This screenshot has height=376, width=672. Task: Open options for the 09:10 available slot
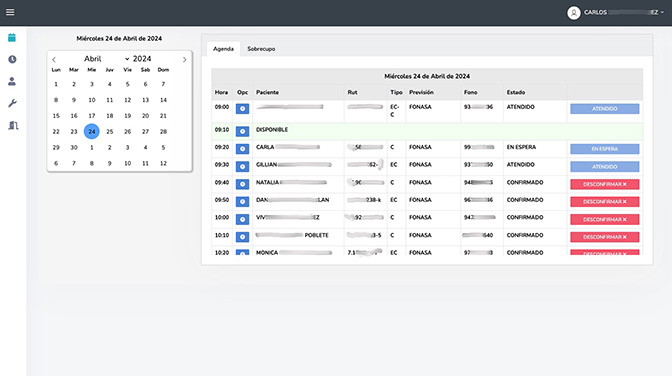coord(242,131)
